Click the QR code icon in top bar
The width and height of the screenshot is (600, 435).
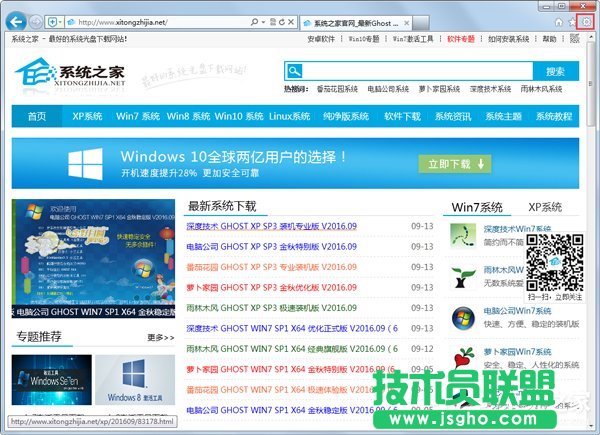point(575,38)
